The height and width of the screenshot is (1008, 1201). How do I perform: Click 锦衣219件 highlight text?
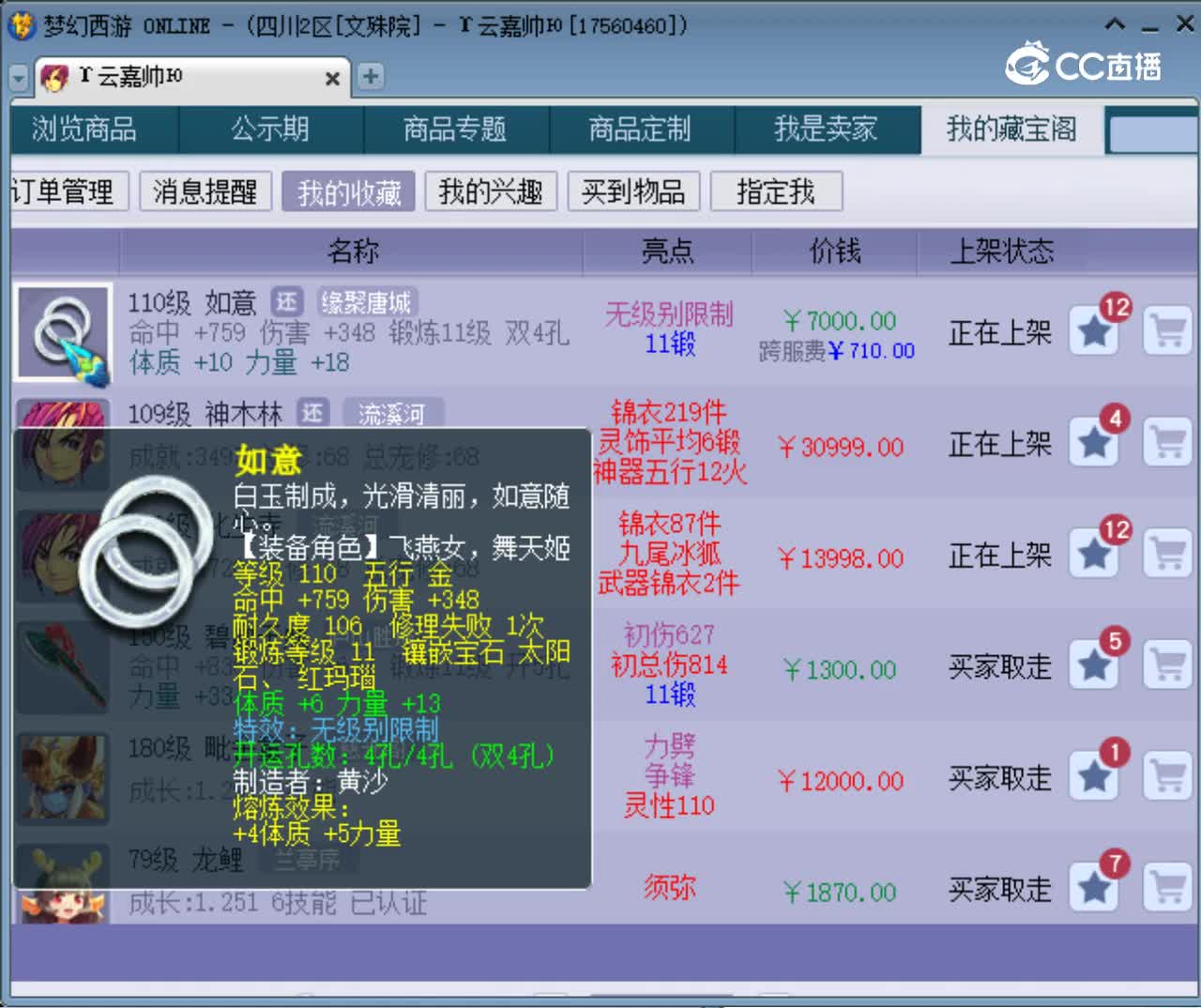point(669,412)
